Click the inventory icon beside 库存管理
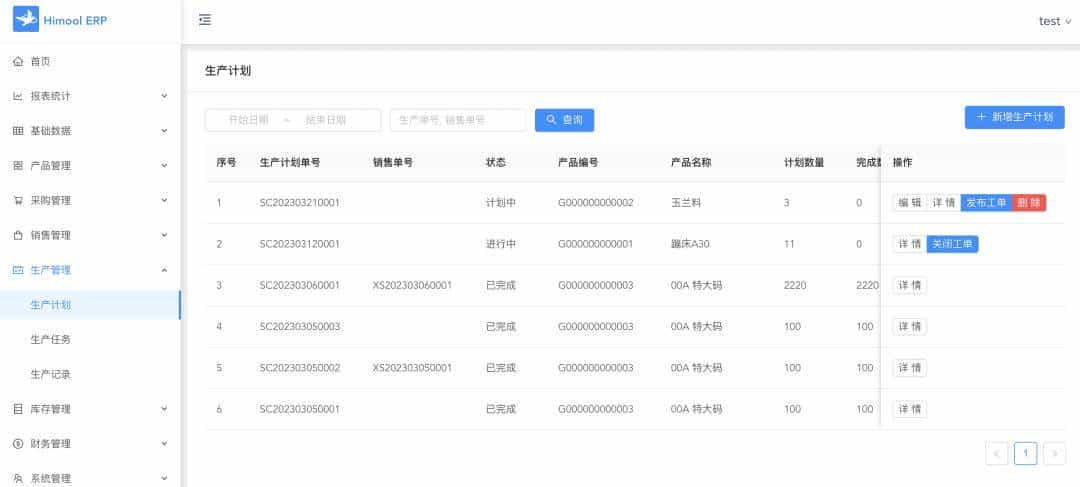This screenshot has height=487, width=1080. [x=18, y=409]
